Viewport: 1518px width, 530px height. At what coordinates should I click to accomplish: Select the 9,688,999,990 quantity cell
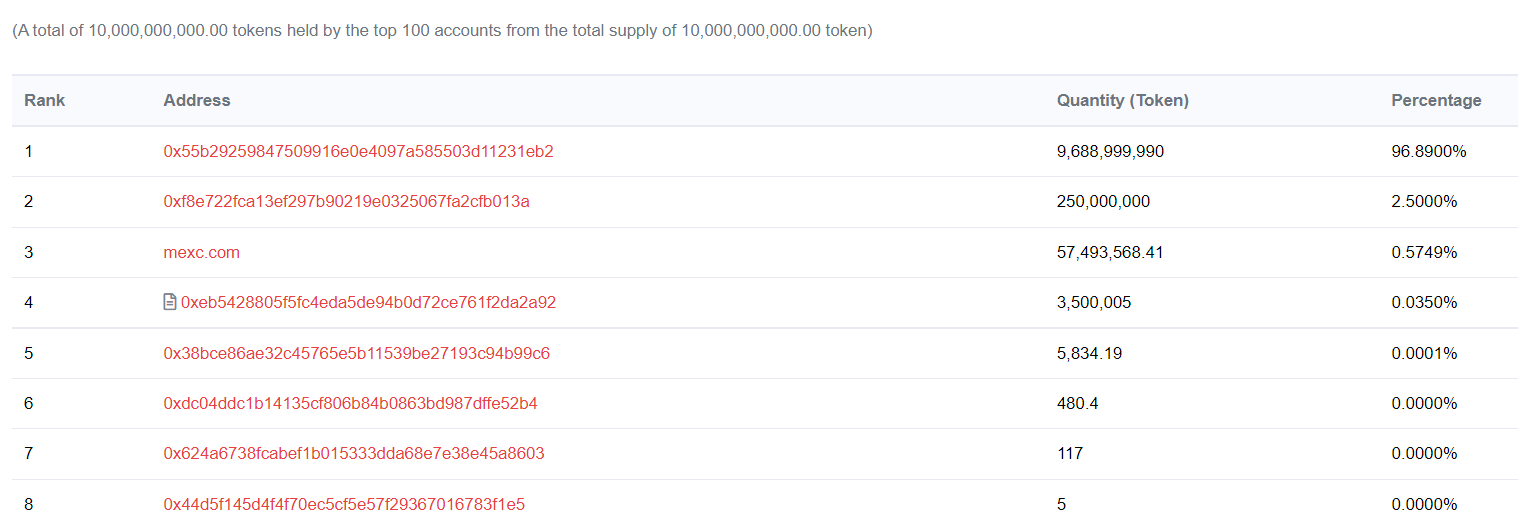pyautogui.click(x=1110, y=152)
